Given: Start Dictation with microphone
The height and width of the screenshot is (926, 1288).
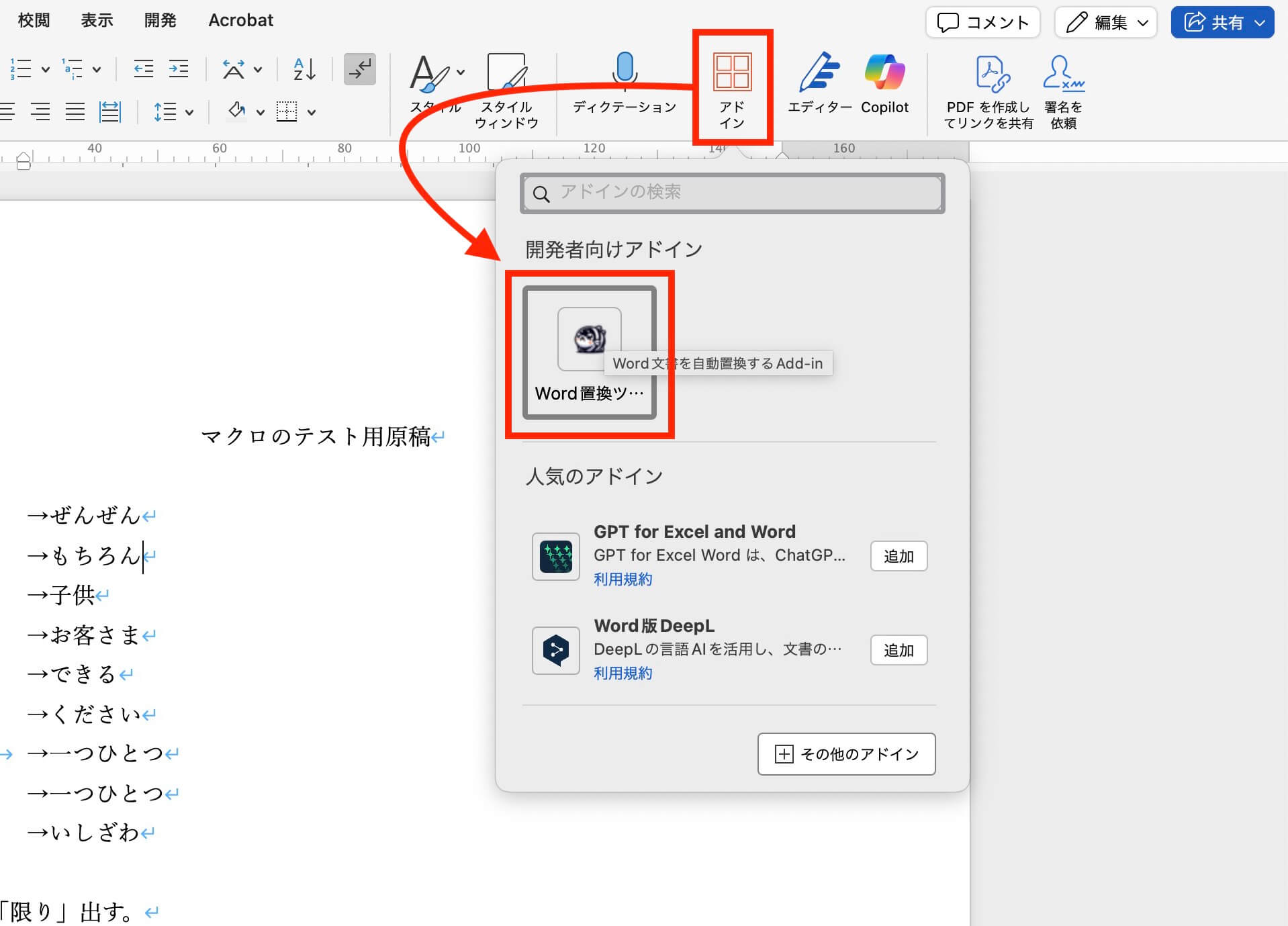Looking at the screenshot, I should click(625, 83).
